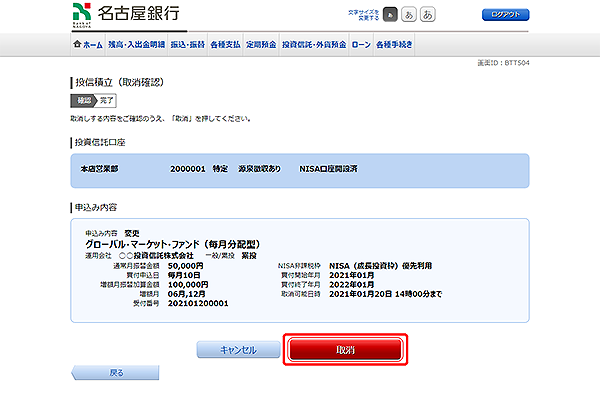Screen dimensions: 600x398
Task: Click the 完了 step indicator
Action: coord(107,101)
